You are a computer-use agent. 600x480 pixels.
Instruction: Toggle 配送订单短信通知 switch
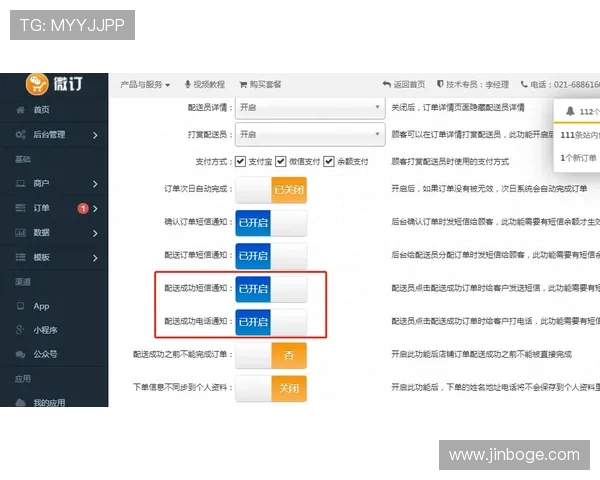tap(271, 256)
